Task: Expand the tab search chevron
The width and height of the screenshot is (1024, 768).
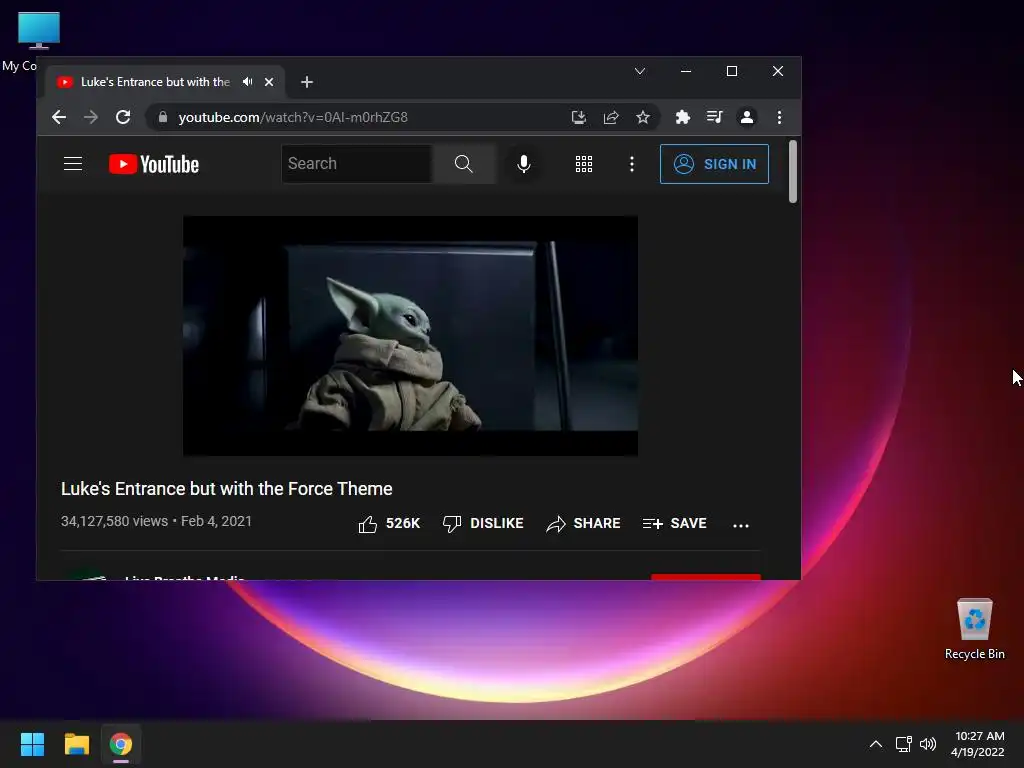Action: tap(640, 71)
